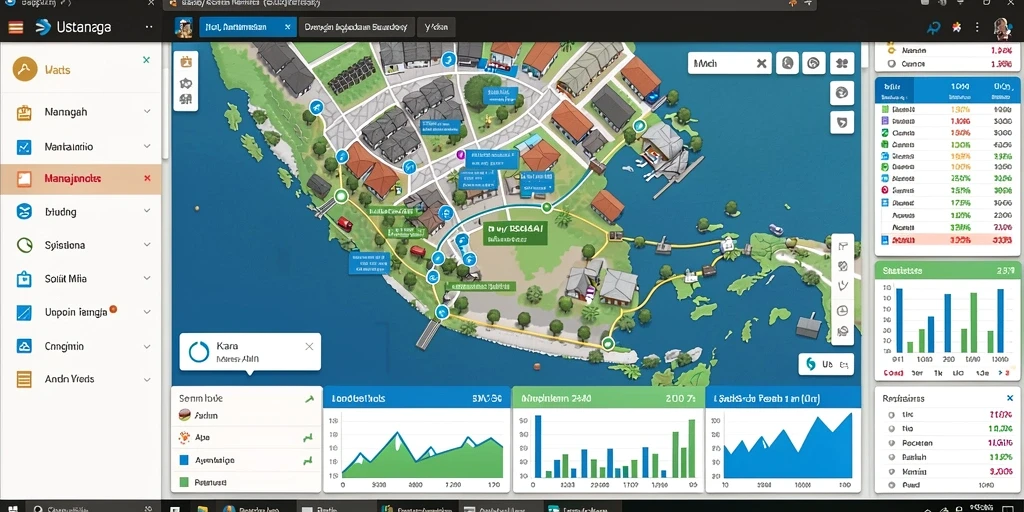Screen dimensions: 1024x512
Task: Click the three-dot options menu in header
Action: (x=977, y=27)
